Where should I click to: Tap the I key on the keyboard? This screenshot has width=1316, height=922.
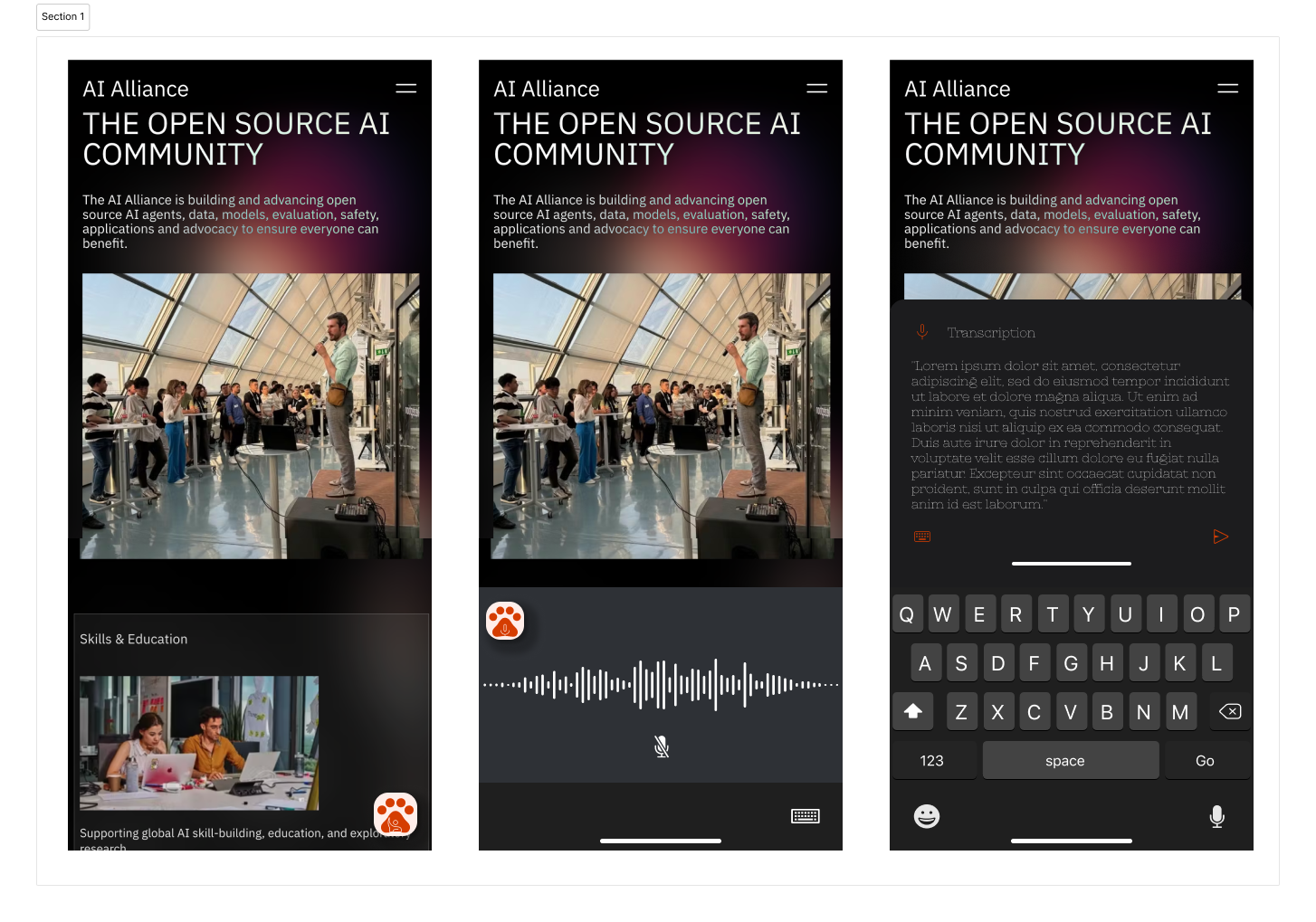tap(1161, 614)
